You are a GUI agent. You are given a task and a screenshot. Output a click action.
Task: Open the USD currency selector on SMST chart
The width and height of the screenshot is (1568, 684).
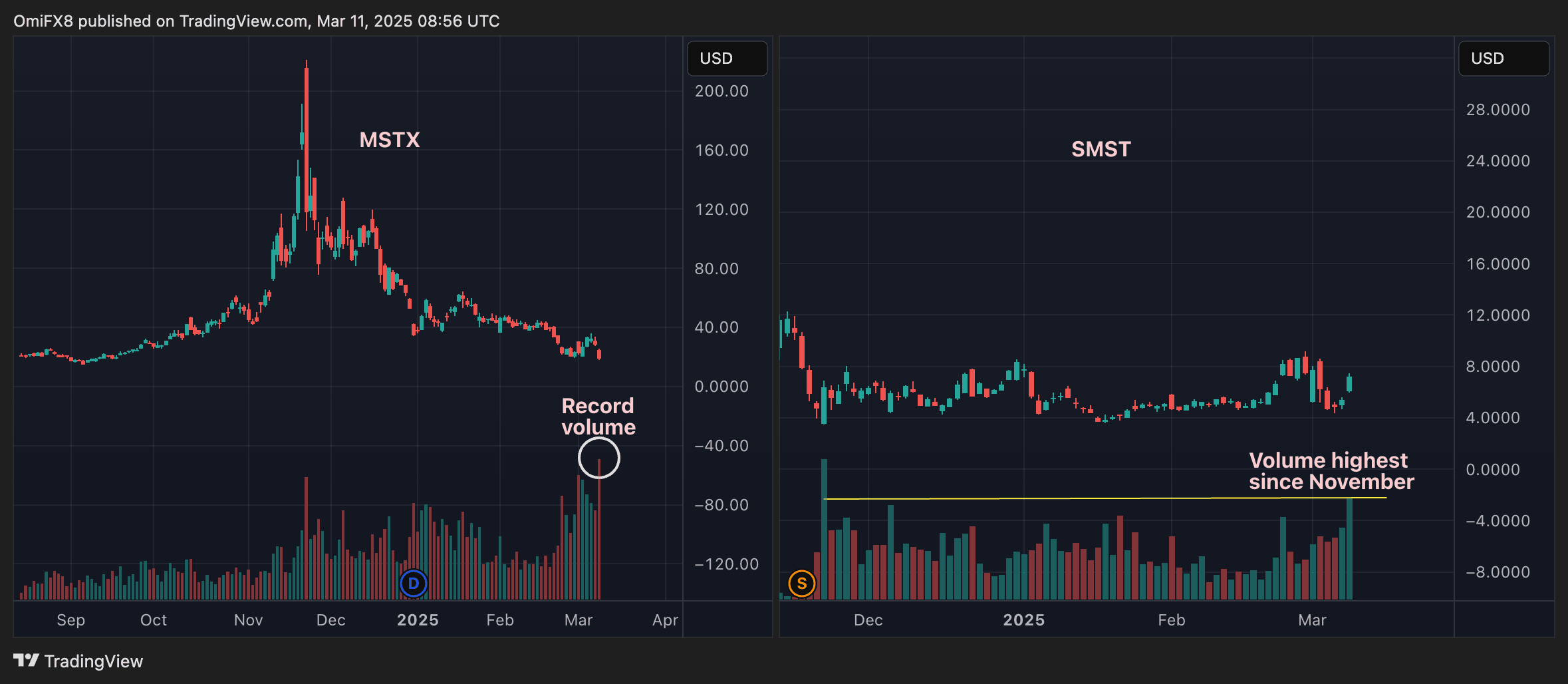click(1503, 59)
